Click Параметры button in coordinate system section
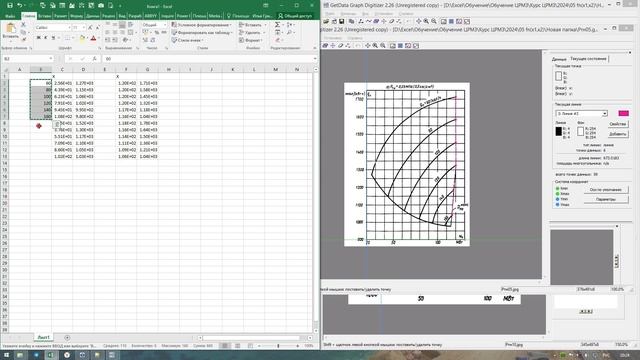Screen dimensions: 640x360 pos(606,199)
